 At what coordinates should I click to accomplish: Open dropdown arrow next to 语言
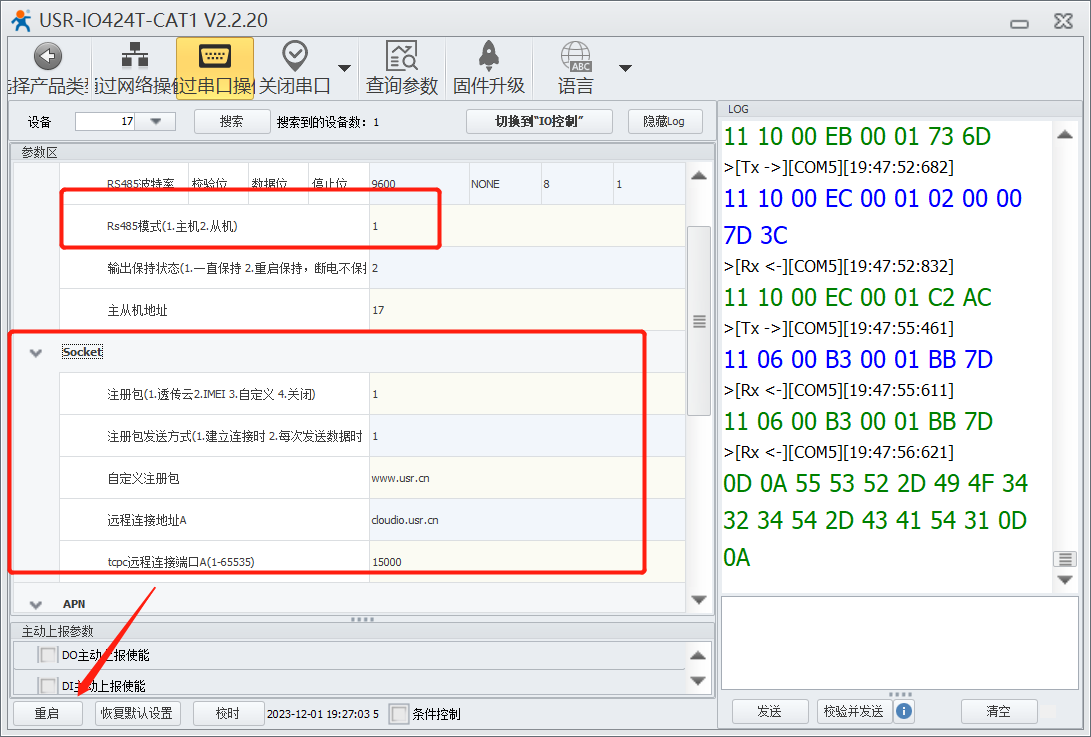pyautogui.click(x=625, y=68)
